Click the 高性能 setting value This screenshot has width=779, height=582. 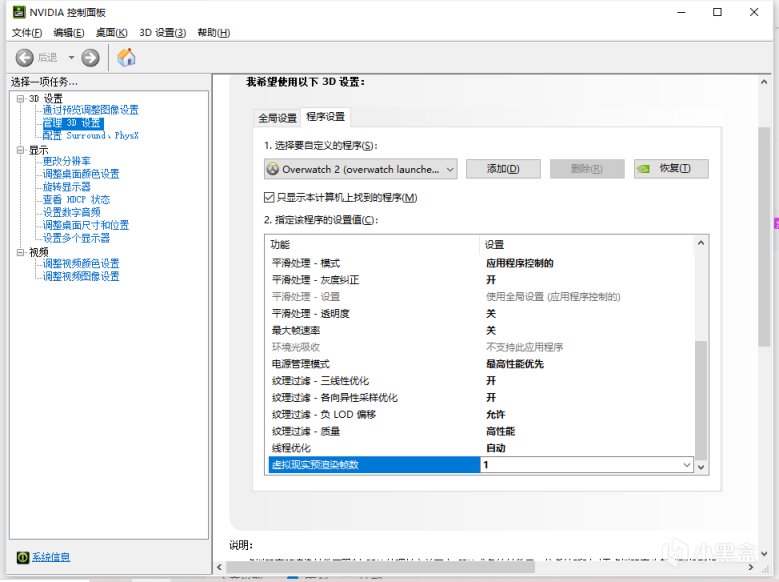(x=500, y=431)
